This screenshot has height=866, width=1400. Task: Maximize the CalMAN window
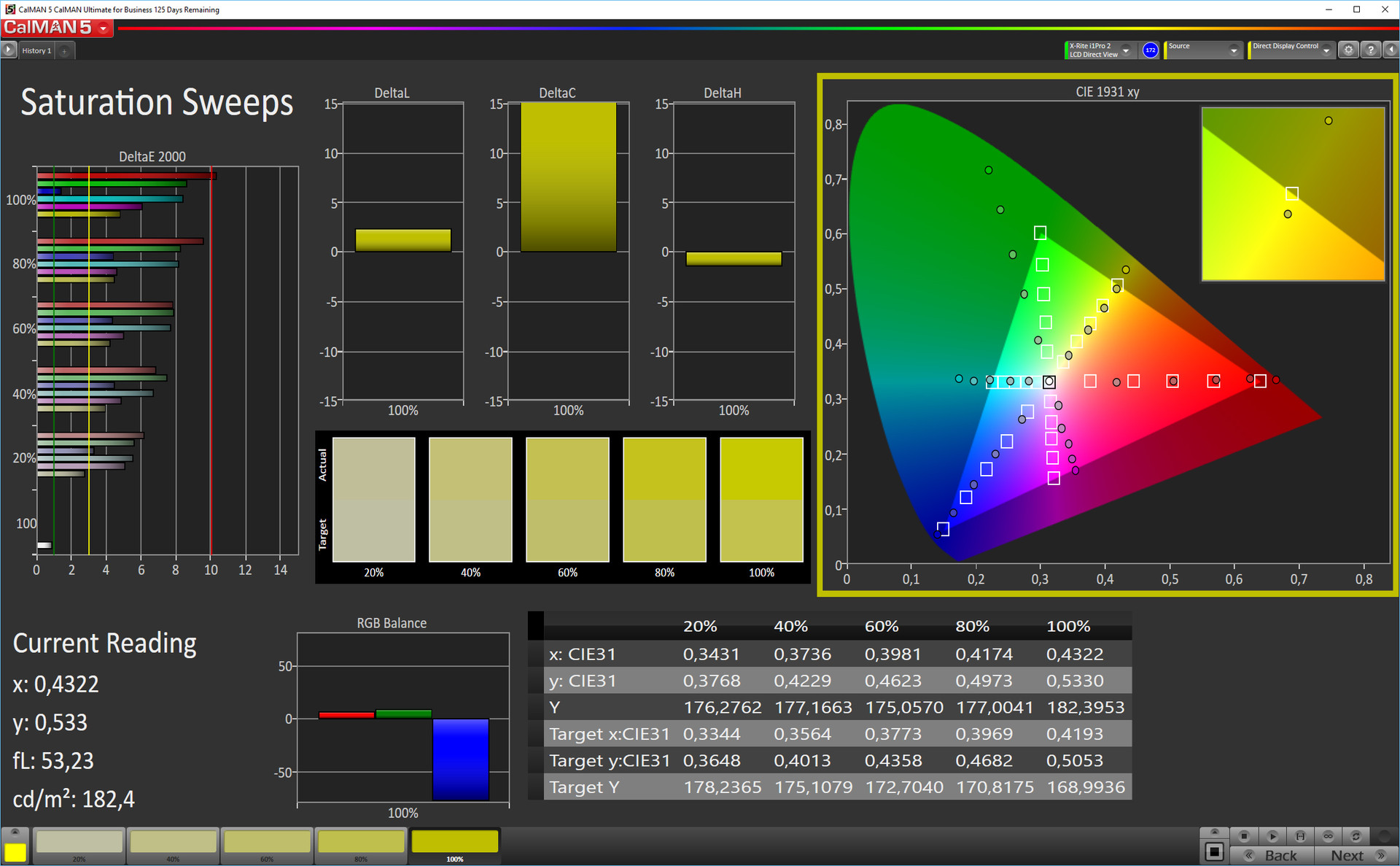[x=1356, y=9]
